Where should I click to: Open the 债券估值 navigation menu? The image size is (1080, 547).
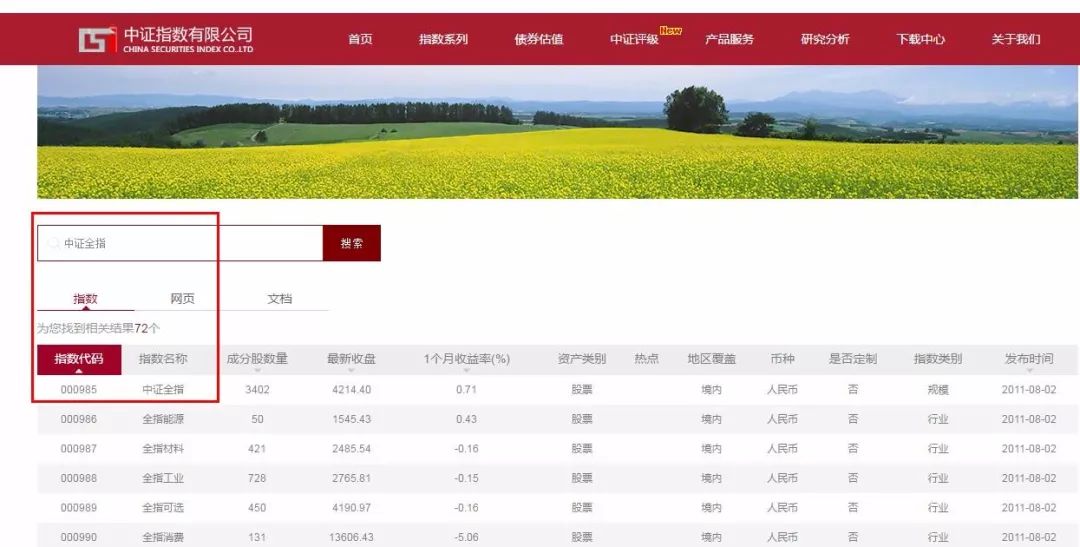tap(539, 39)
